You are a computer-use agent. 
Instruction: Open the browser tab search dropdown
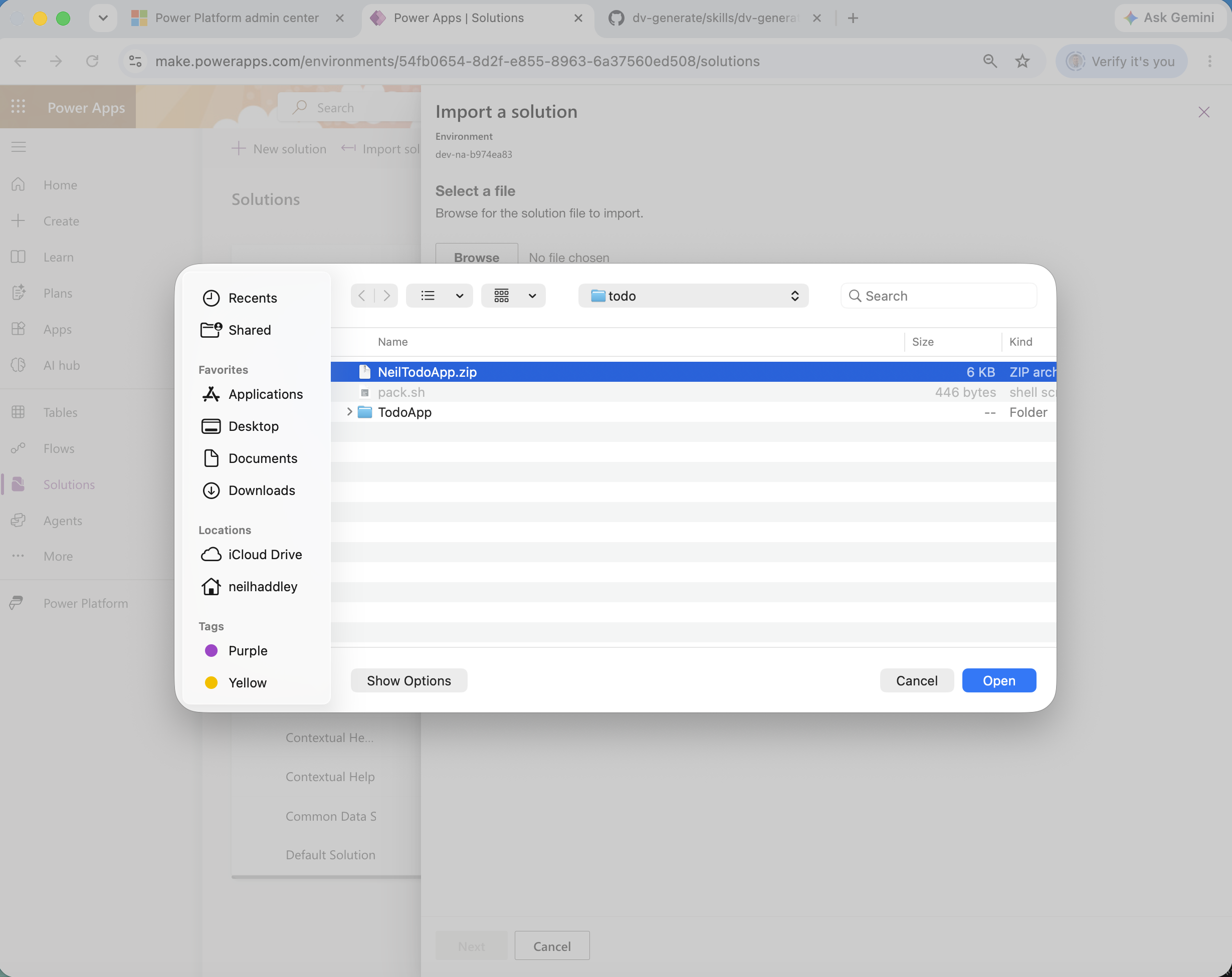(103, 18)
